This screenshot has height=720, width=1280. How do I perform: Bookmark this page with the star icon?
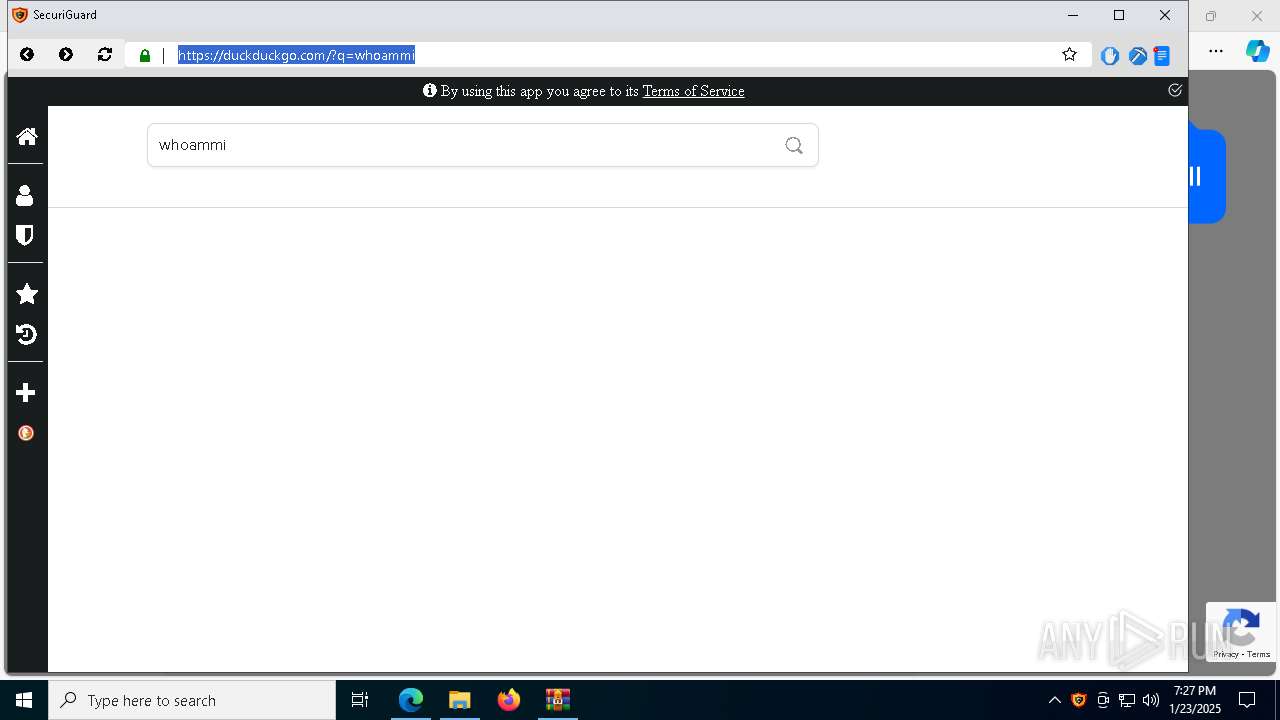[1069, 55]
